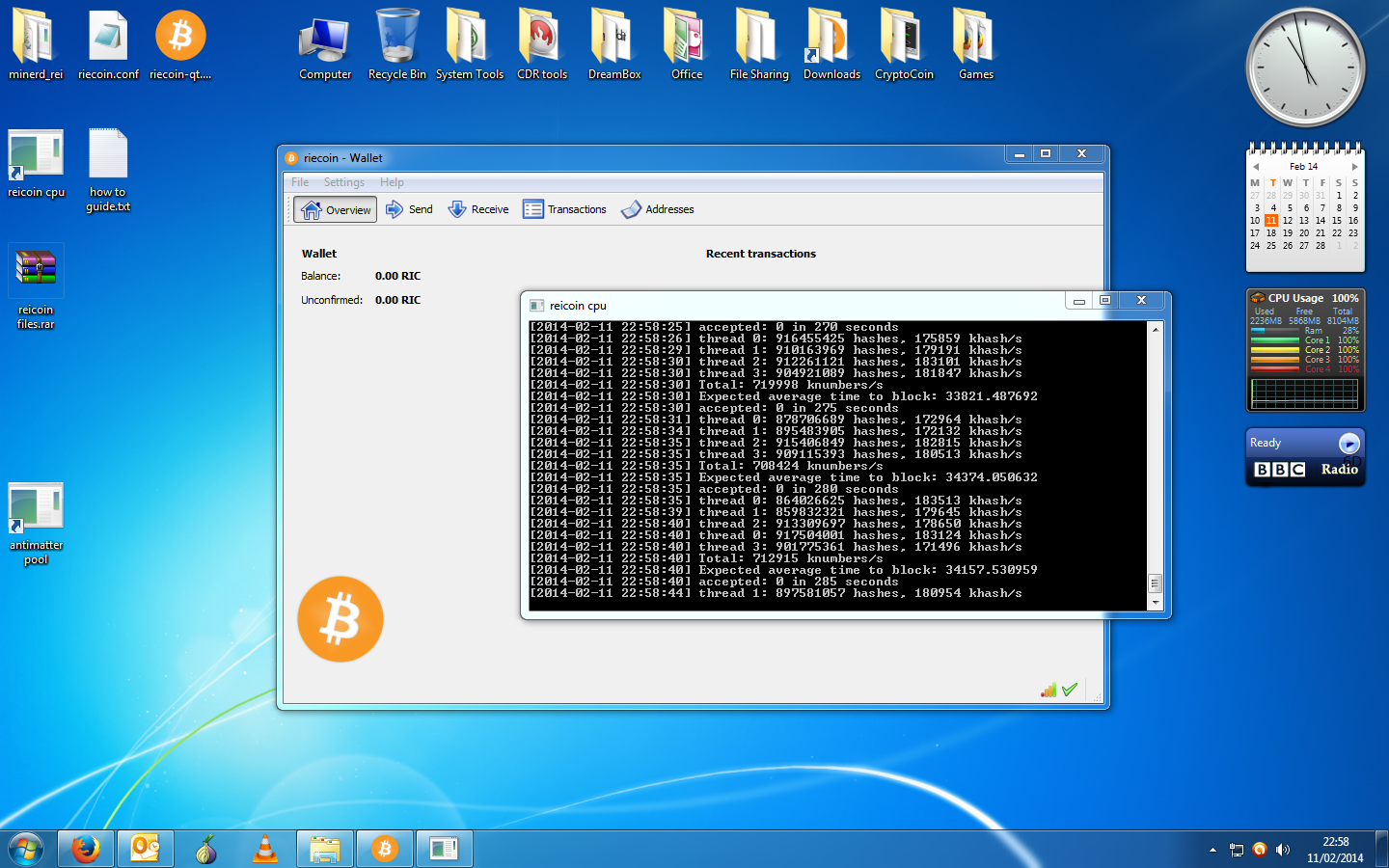Go to previous month in calendar gadget

[1256, 167]
